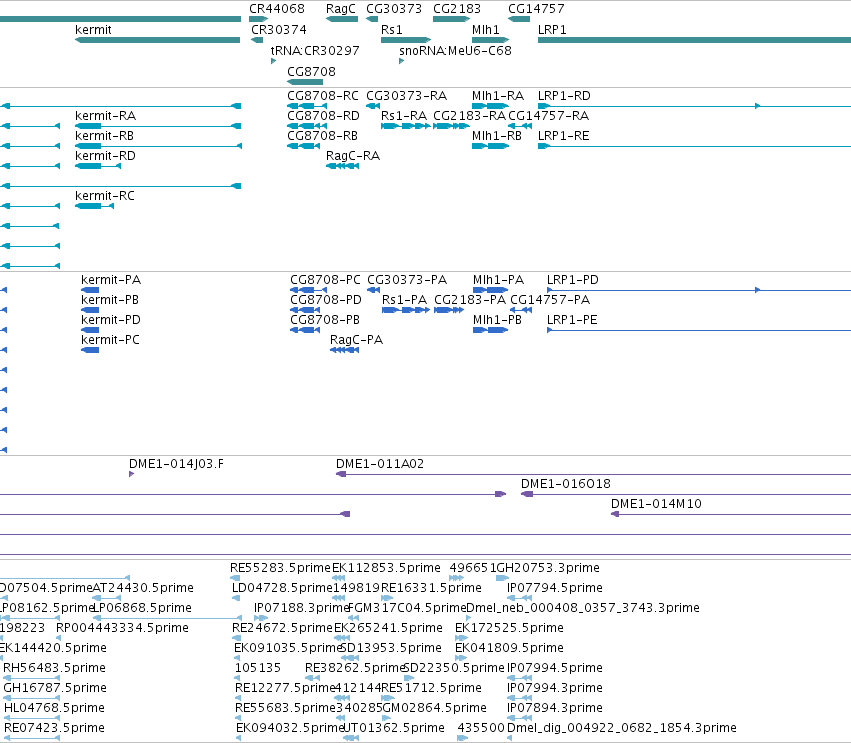This screenshot has width=851, height=743.
Task: Click EST label IP07794.5prime
Action: pyautogui.click(x=555, y=588)
